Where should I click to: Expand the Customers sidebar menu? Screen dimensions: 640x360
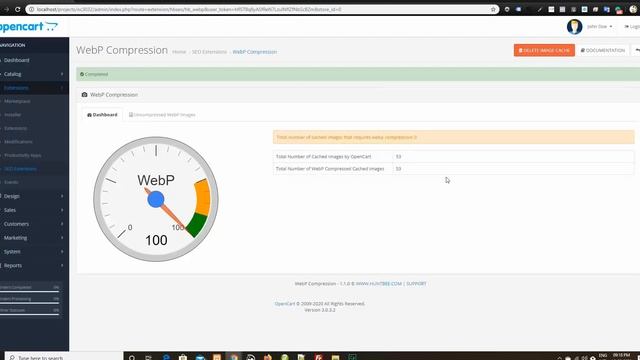click(34, 224)
